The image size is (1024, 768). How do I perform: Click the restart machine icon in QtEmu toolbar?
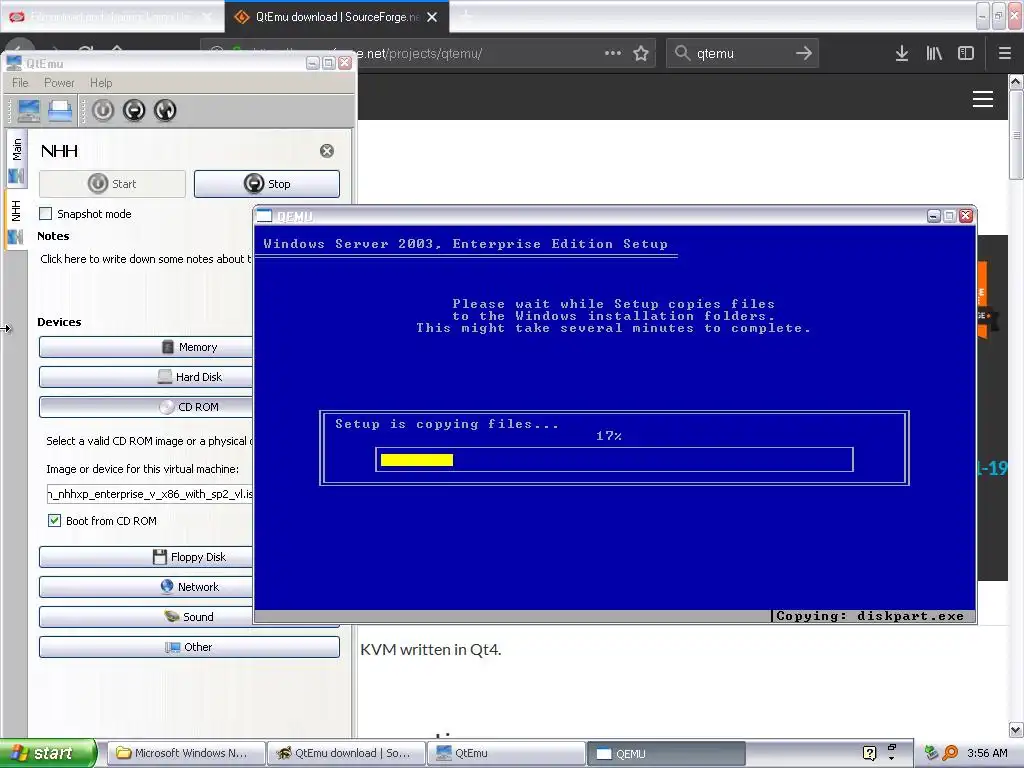165,110
